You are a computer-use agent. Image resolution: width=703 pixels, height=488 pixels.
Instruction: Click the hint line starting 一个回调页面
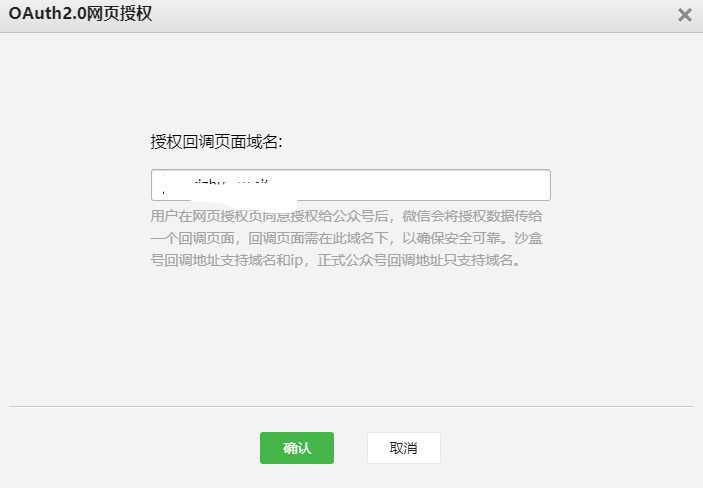click(x=346, y=238)
